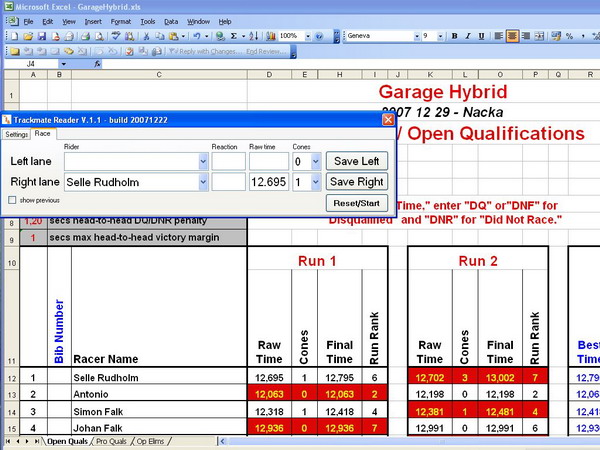Viewport: 600px width, 450px height.
Task: Select the Race tab in Trackmate Reader
Action: coord(42,134)
